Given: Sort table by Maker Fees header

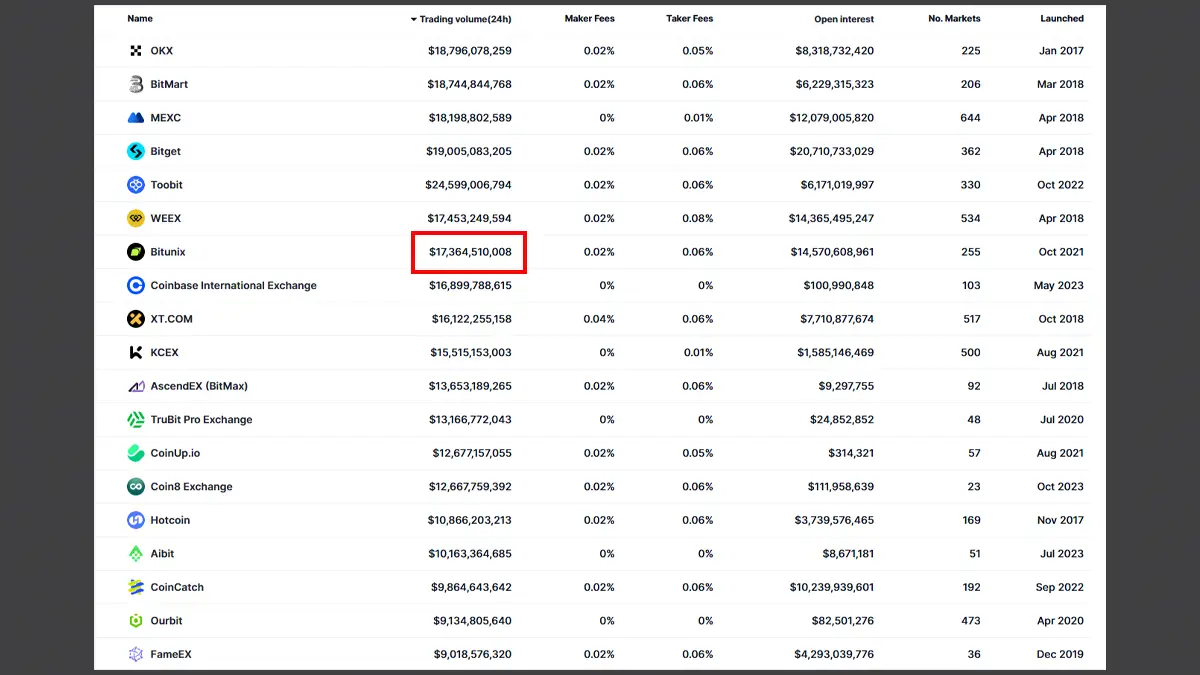Looking at the screenshot, I should [x=590, y=19].
